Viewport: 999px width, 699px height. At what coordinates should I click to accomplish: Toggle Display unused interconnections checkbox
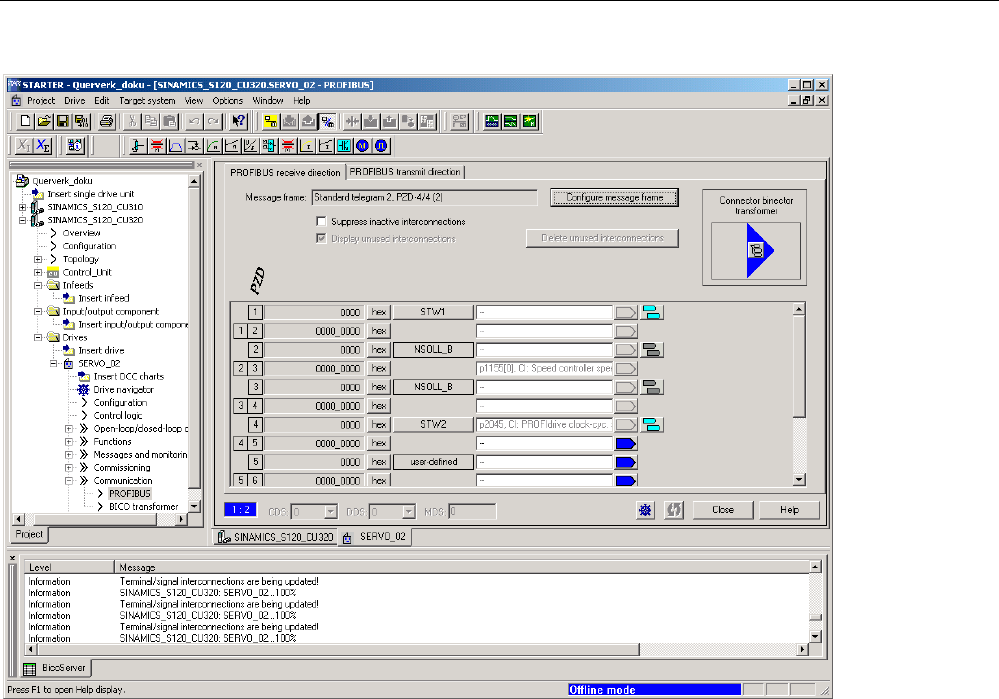coord(321,238)
